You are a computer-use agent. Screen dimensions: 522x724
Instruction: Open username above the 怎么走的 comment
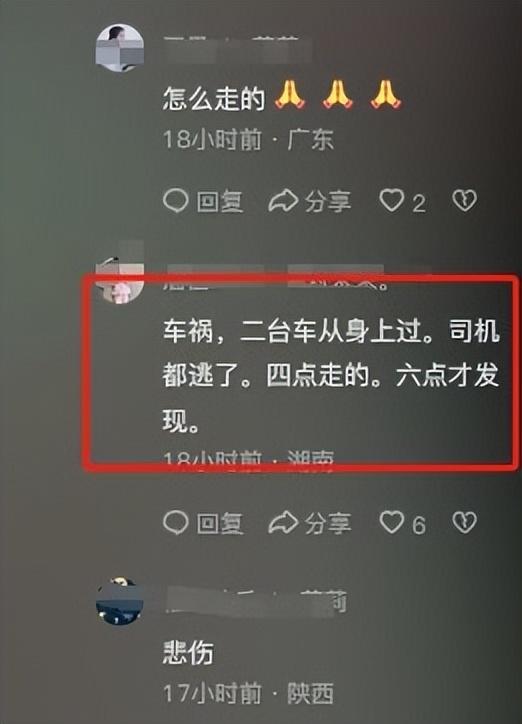click(237, 48)
